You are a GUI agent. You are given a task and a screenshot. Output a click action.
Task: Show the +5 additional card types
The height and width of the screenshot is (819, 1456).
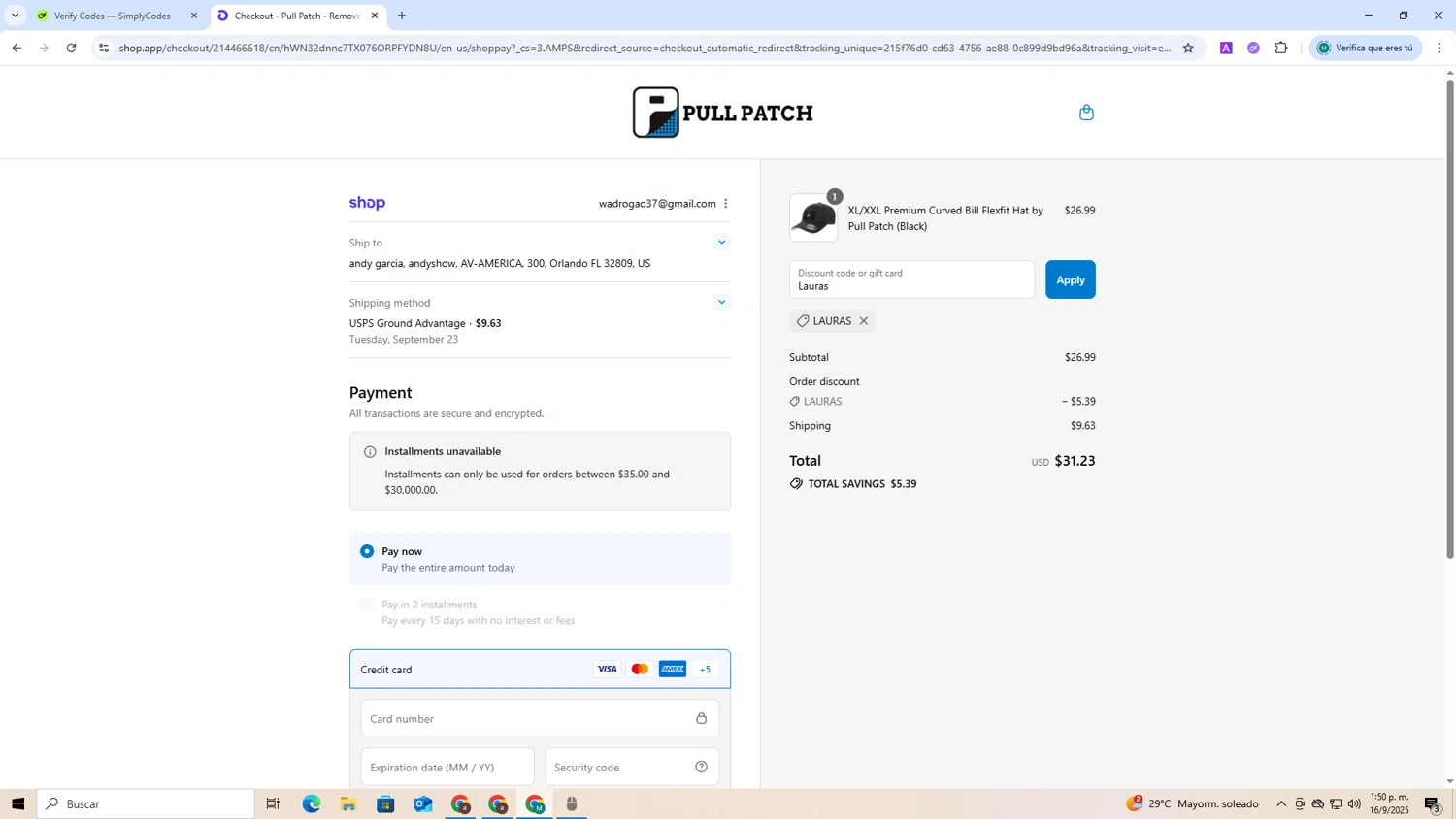click(x=706, y=670)
